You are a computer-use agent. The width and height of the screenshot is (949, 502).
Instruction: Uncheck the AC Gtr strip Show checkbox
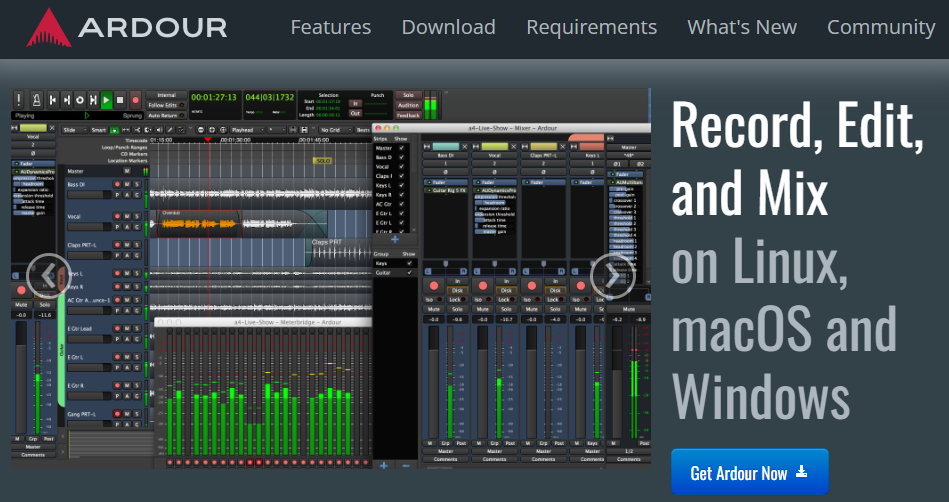point(401,204)
